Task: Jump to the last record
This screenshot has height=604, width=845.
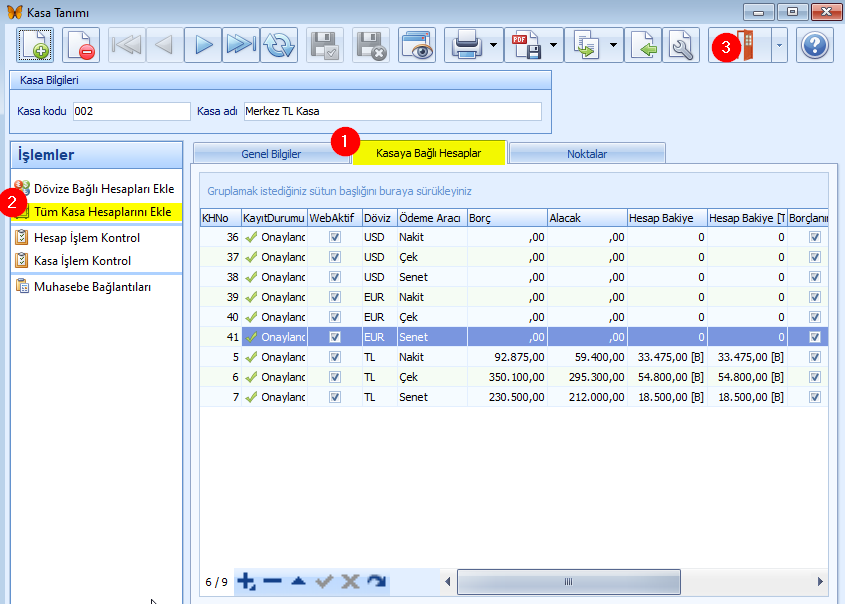Action: pos(241,45)
